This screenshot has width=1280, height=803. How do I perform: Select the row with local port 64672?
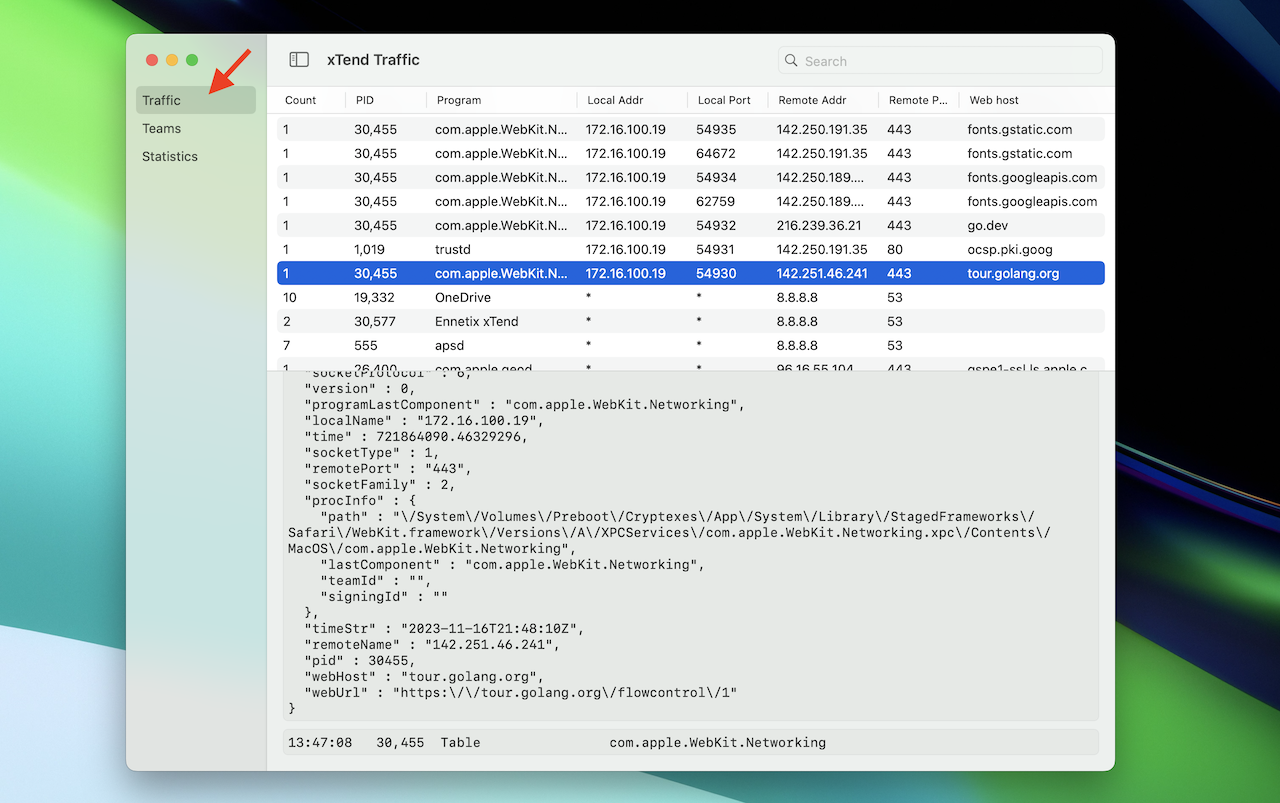691,153
